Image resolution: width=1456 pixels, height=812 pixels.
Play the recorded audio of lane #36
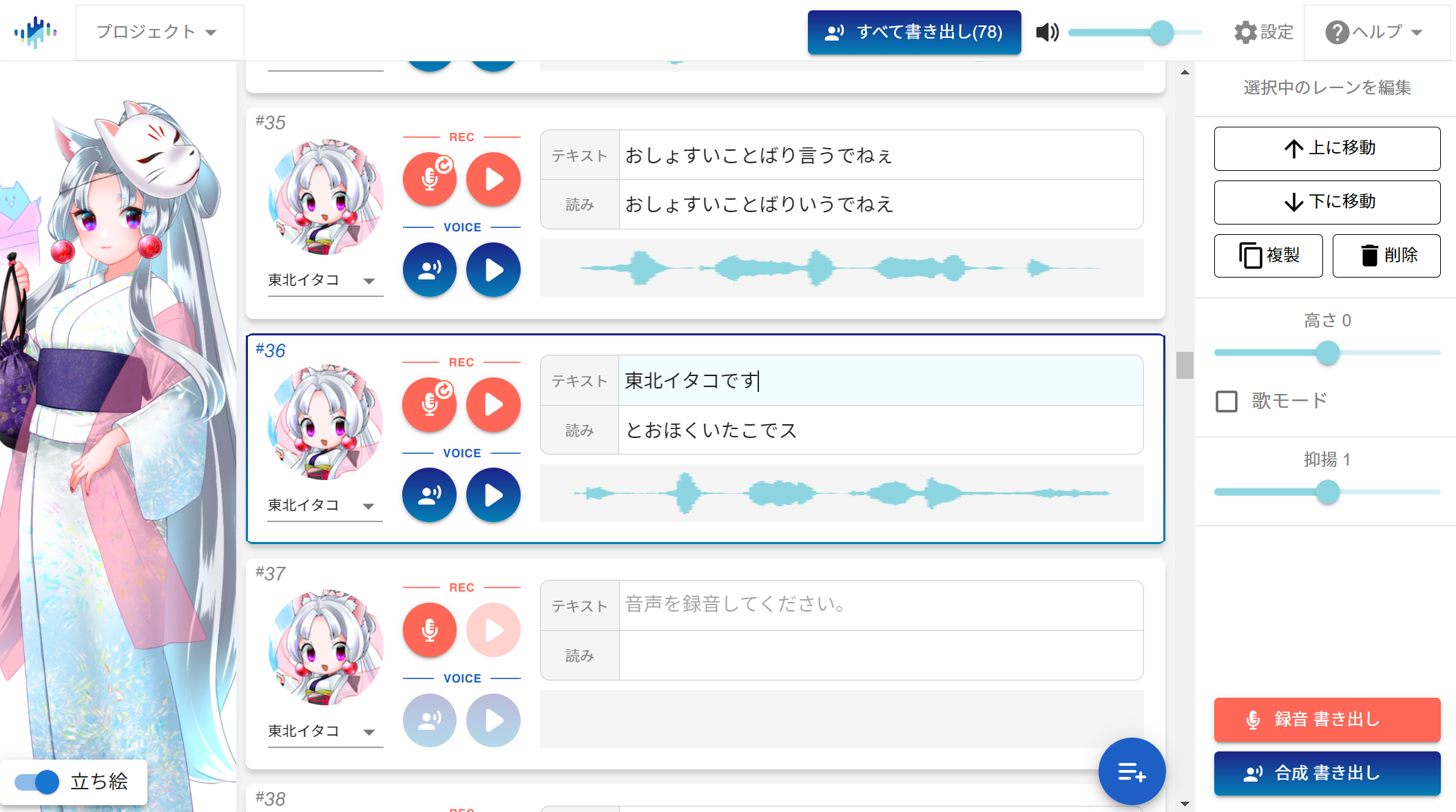point(493,404)
